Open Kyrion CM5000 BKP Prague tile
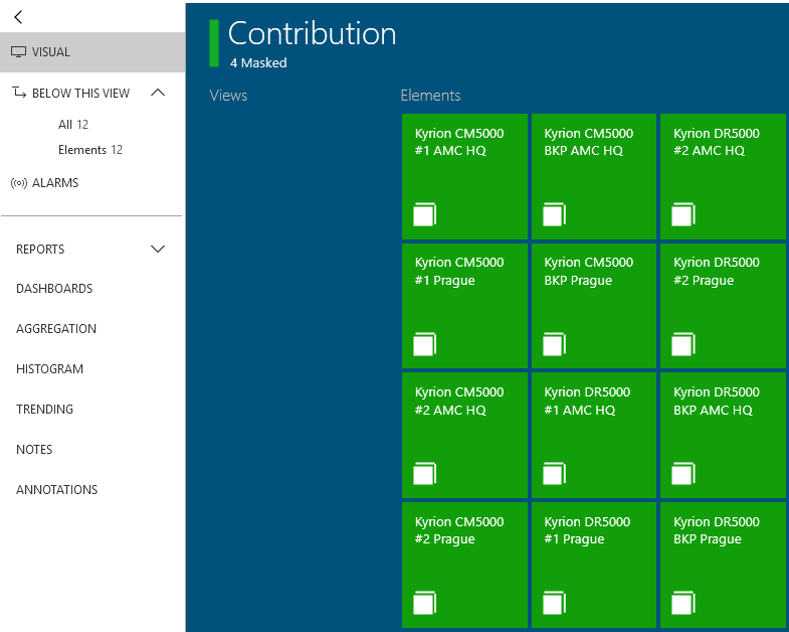 pyautogui.click(x=594, y=306)
